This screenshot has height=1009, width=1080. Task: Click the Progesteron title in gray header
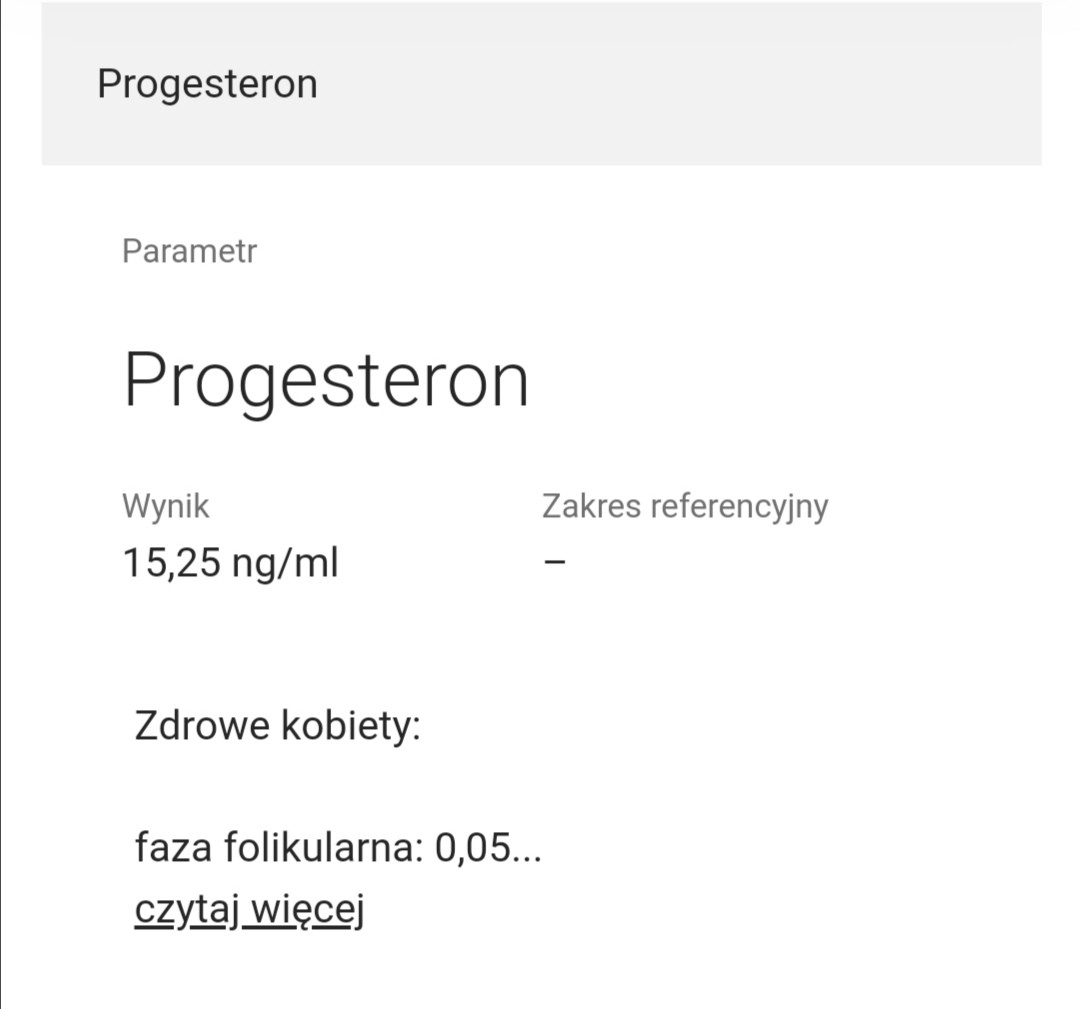(x=207, y=84)
